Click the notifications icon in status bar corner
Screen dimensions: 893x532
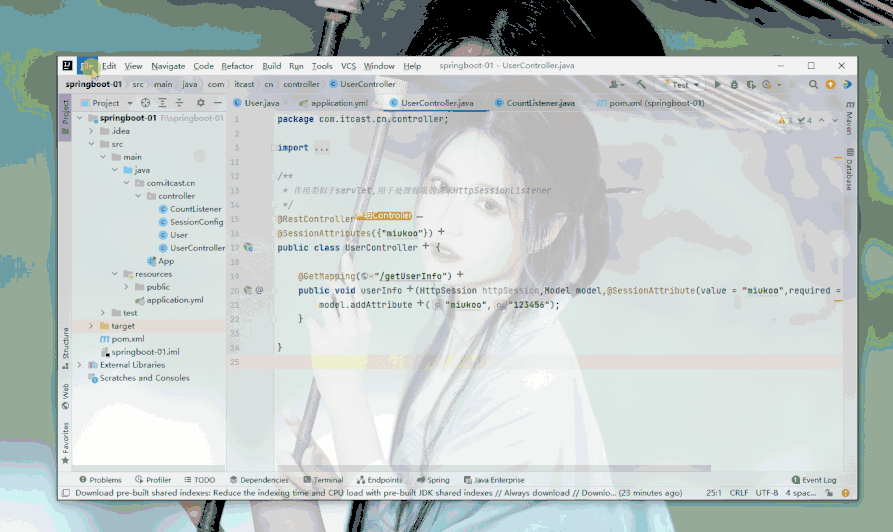[845, 493]
